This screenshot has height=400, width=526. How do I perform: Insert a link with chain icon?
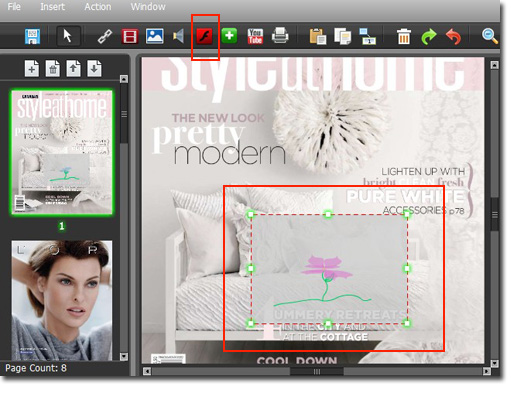[x=105, y=36]
